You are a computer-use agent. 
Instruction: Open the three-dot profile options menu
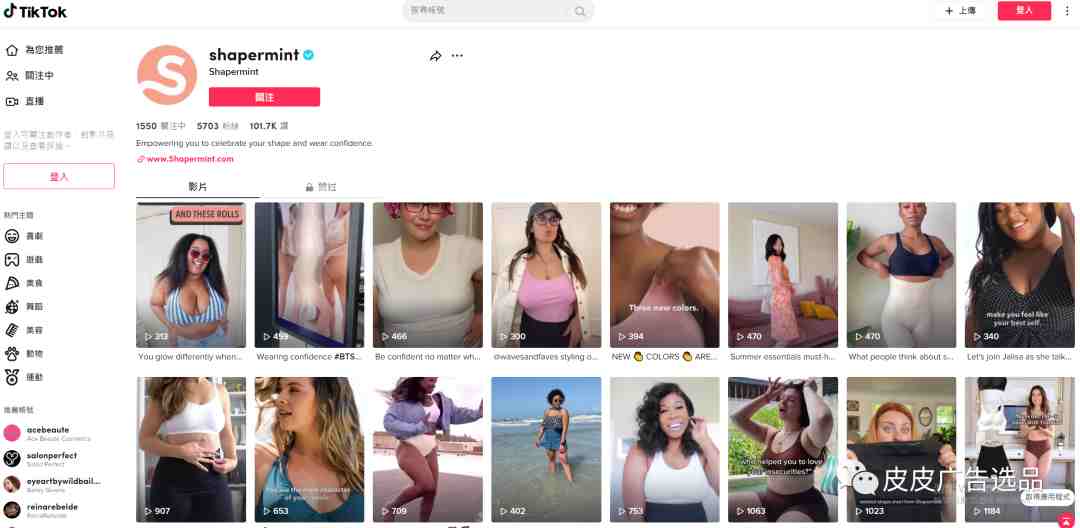[x=457, y=56]
